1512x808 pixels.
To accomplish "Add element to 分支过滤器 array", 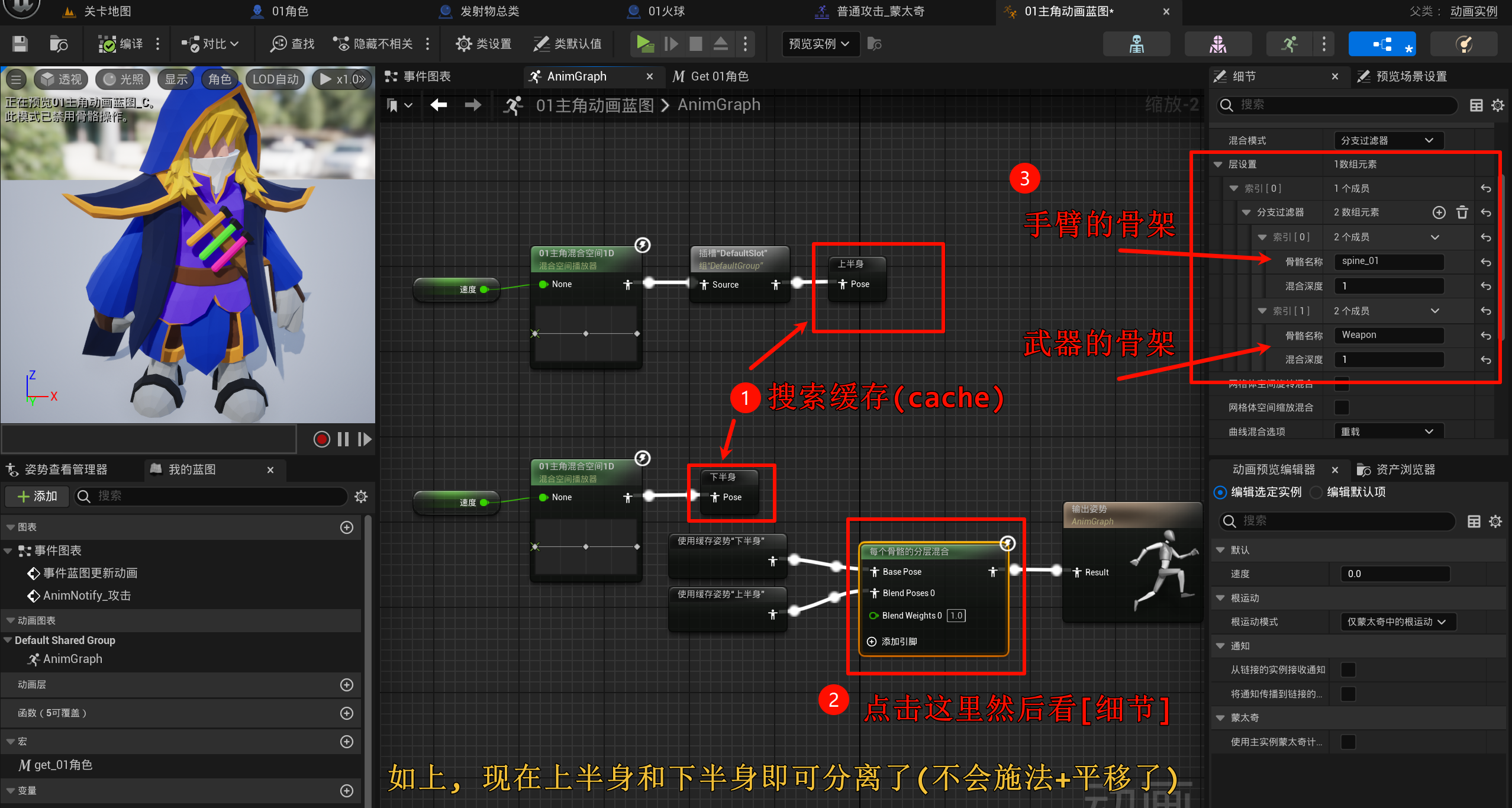I will point(1439,213).
